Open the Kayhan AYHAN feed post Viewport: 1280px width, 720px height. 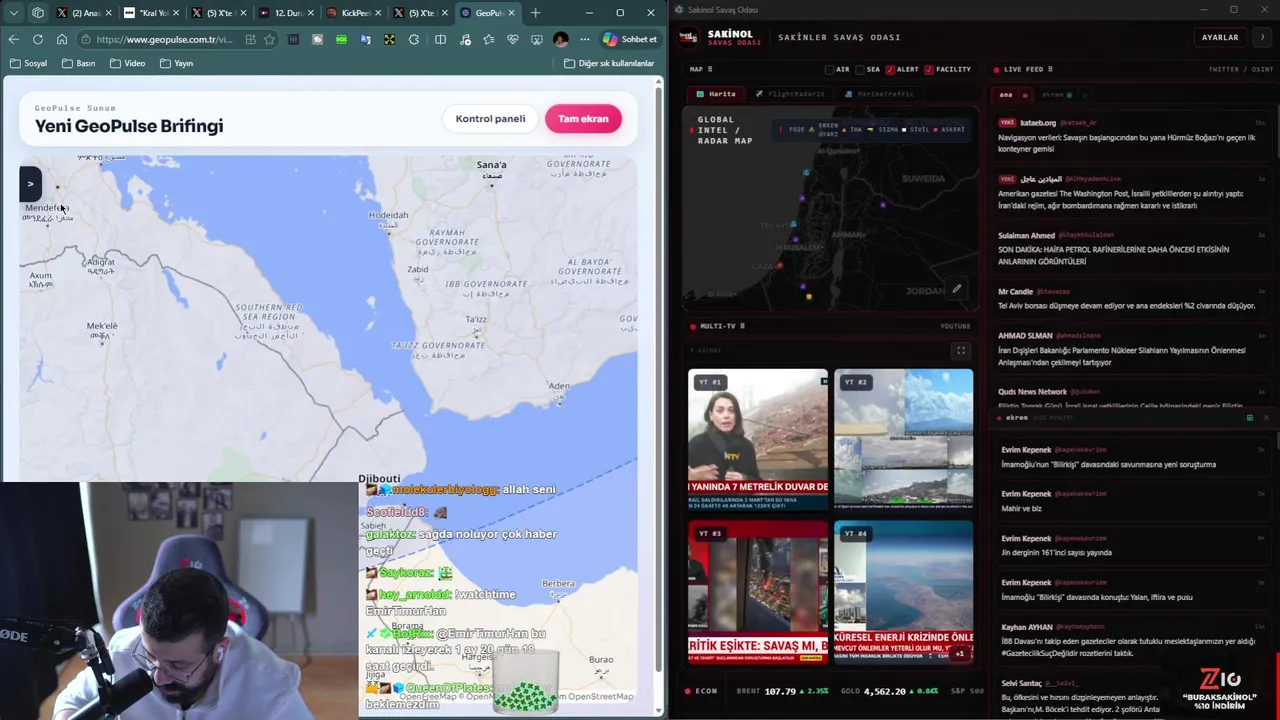1132,640
